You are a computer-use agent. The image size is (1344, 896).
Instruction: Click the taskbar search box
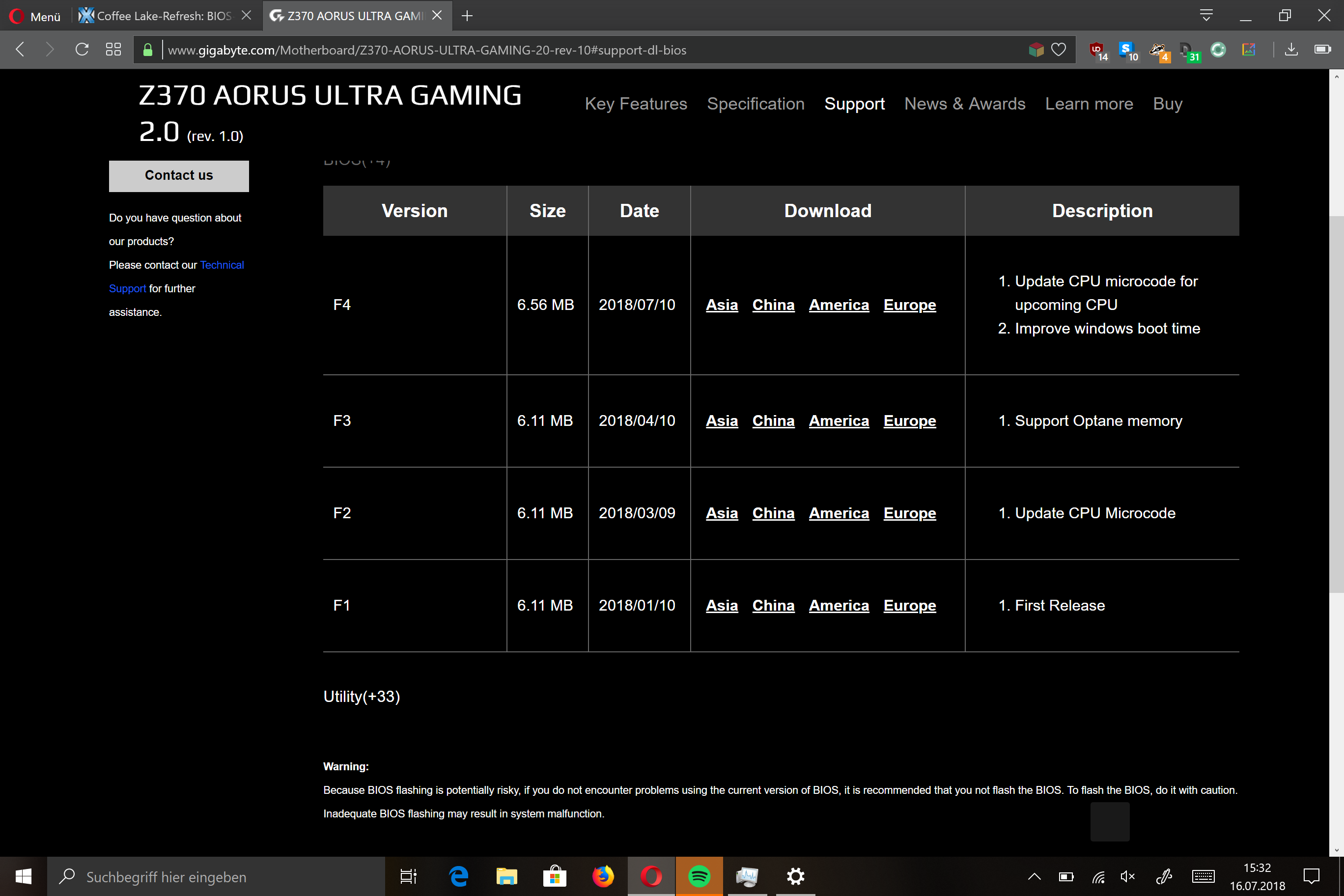tap(216, 876)
